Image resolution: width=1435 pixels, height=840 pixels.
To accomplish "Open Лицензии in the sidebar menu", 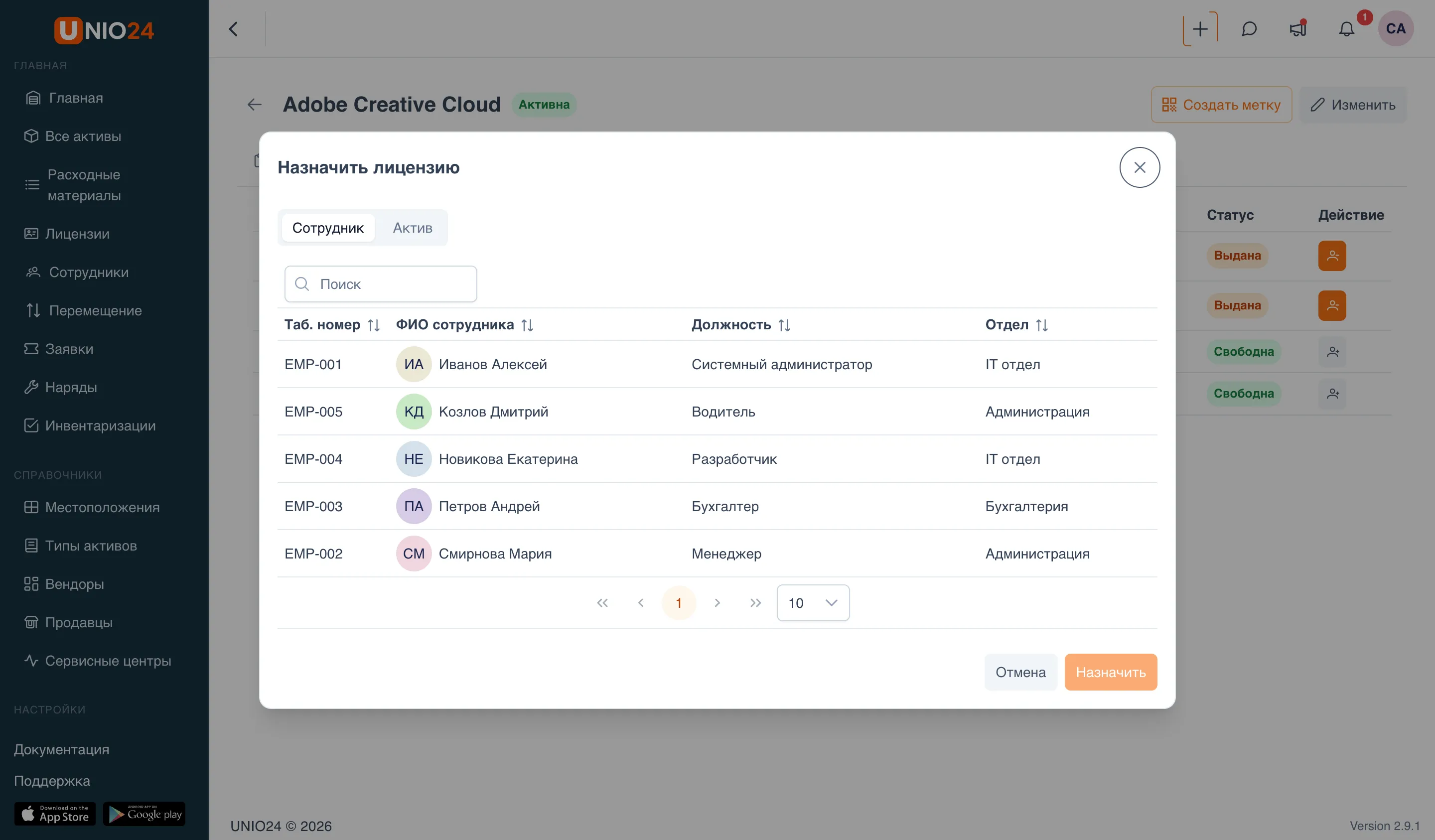I will pyautogui.click(x=77, y=234).
